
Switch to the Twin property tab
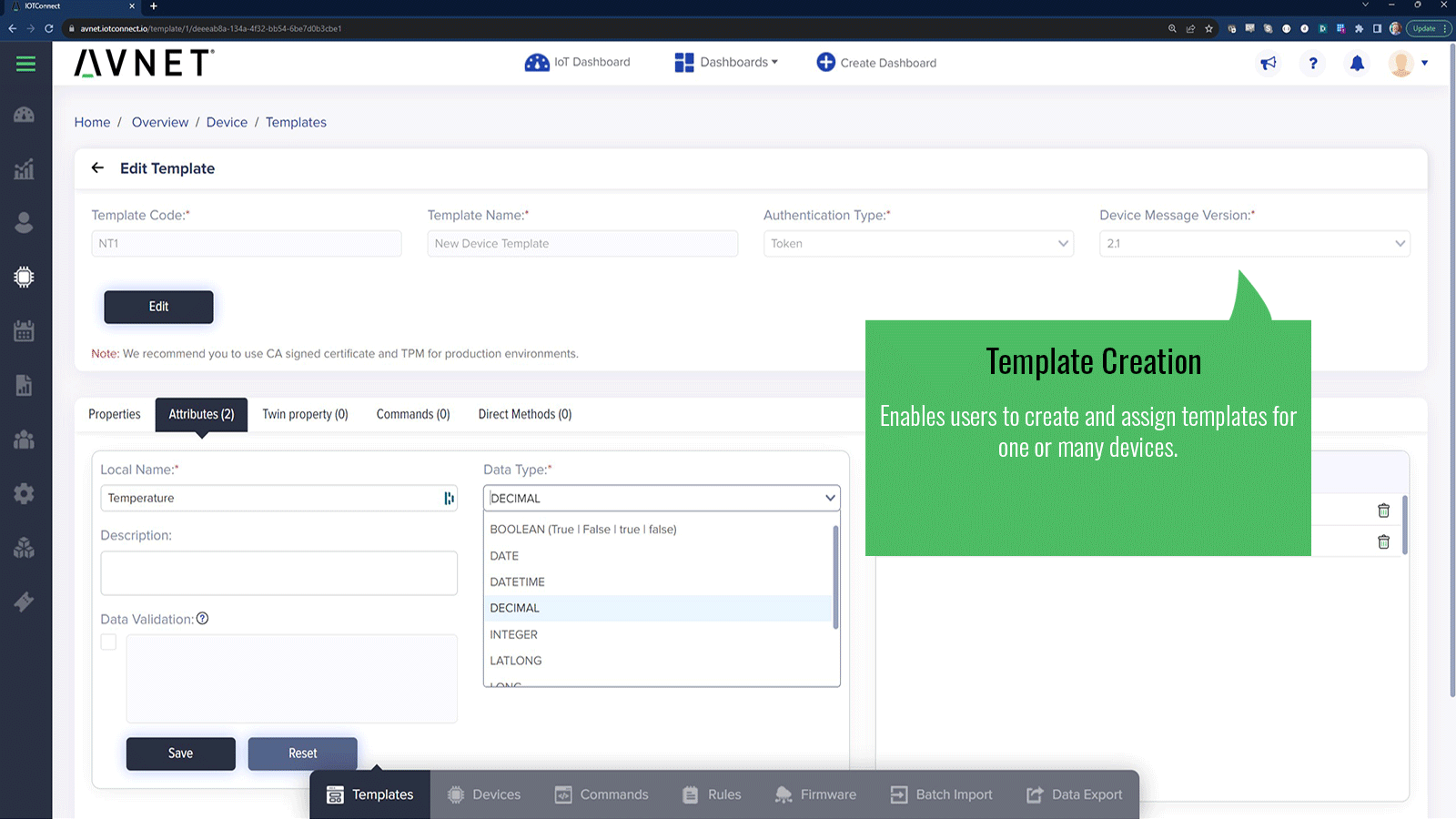tap(305, 414)
